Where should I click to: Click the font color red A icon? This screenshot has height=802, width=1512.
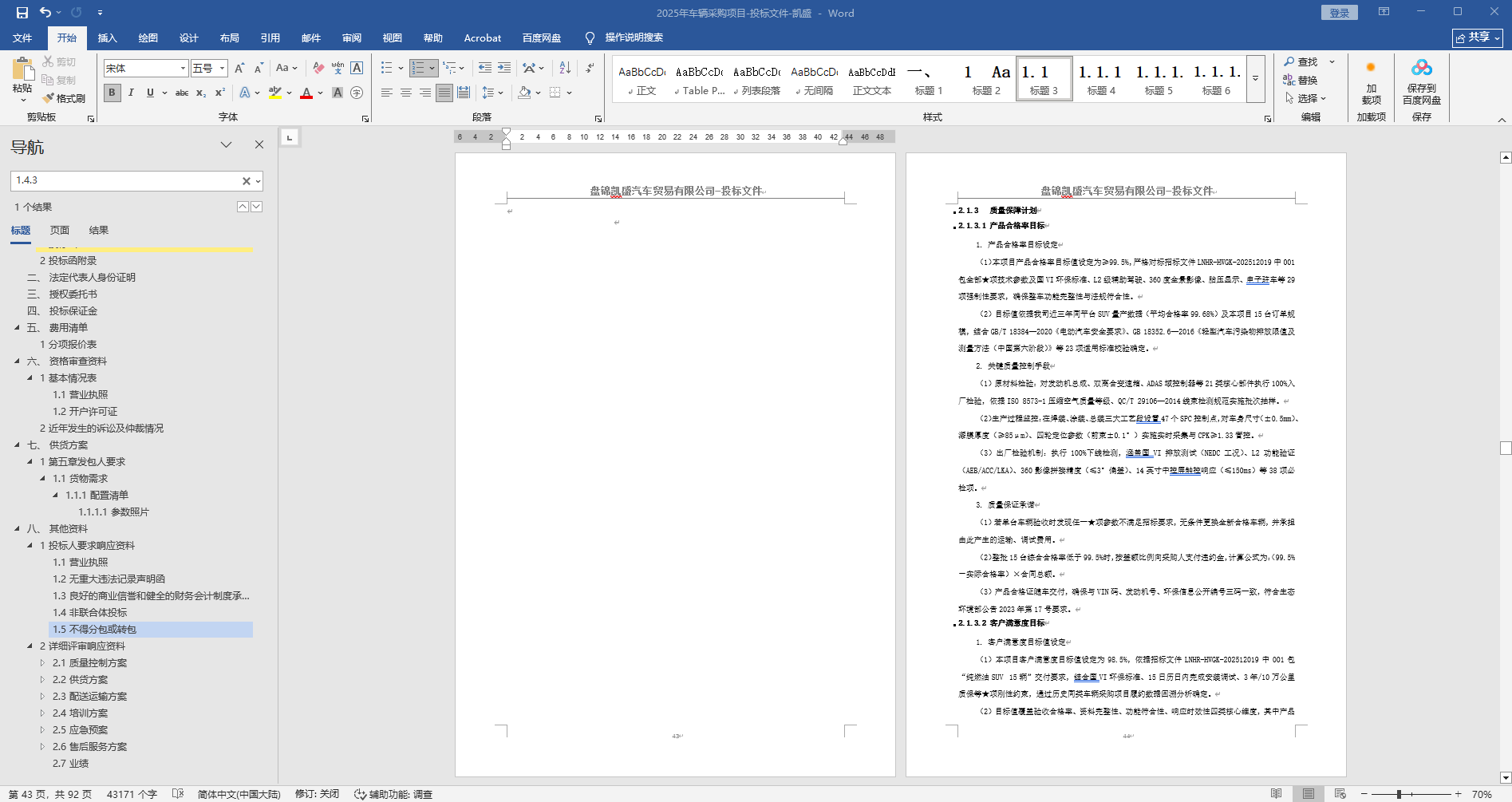(x=306, y=93)
